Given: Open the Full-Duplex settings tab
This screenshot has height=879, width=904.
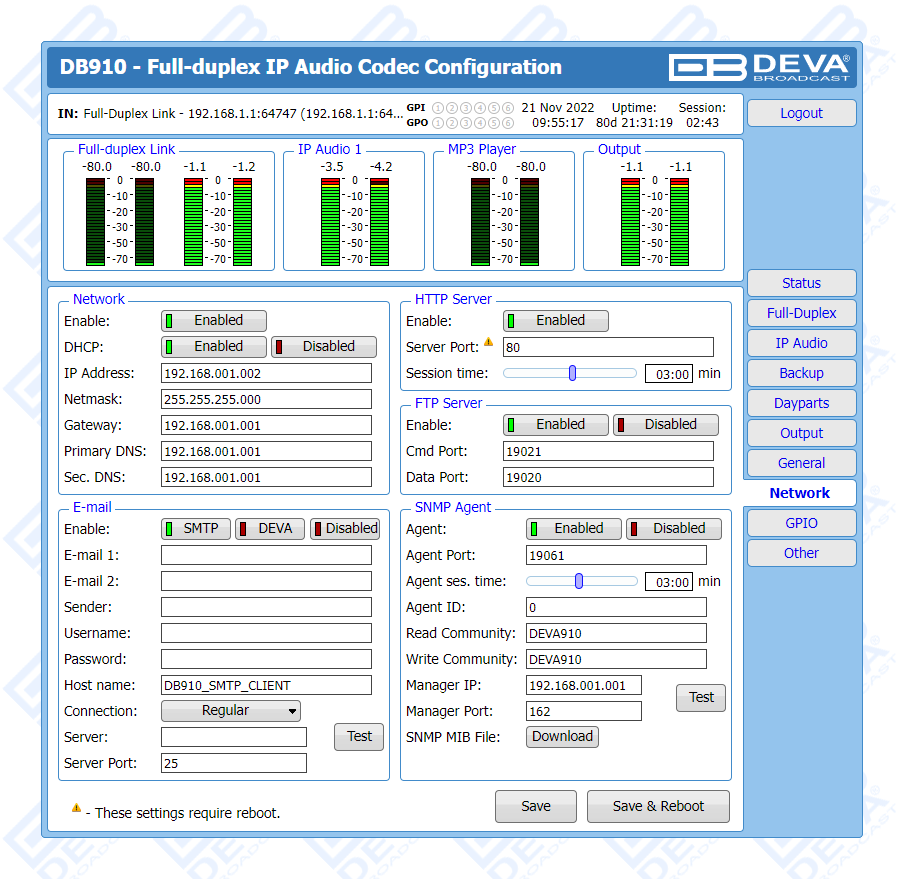Looking at the screenshot, I should [801, 313].
